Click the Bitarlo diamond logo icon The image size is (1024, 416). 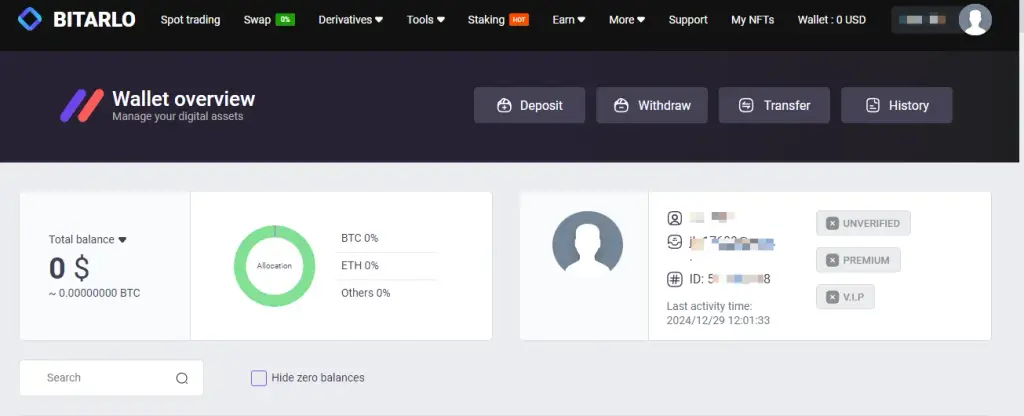coord(29,20)
